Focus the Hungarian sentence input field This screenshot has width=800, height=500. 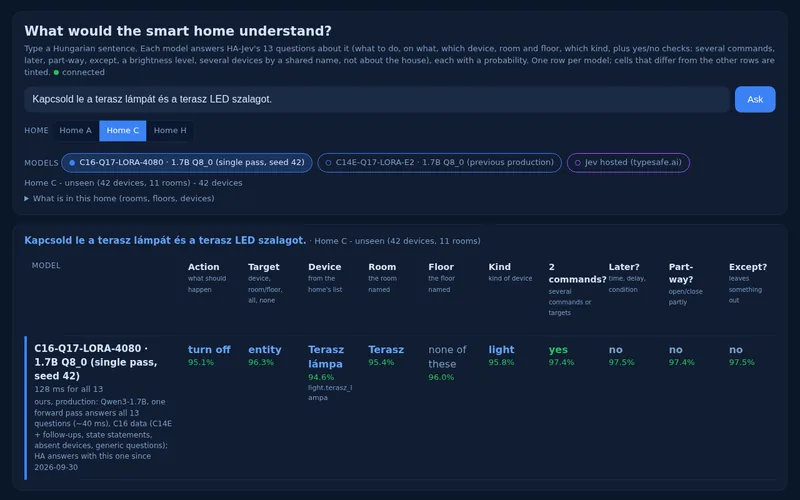coord(377,99)
